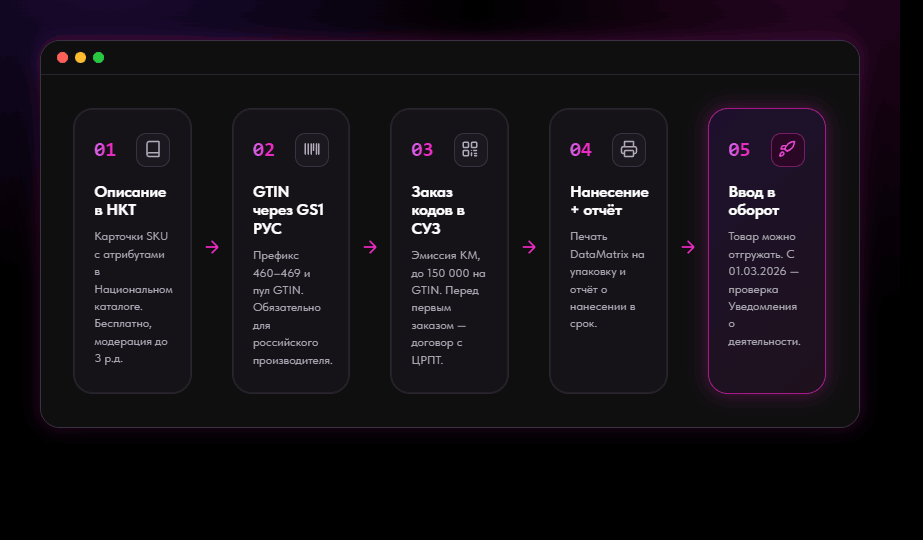Click the pink arrow between steps 03 and 04
Screen dimensions: 923x540
coord(529,247)
